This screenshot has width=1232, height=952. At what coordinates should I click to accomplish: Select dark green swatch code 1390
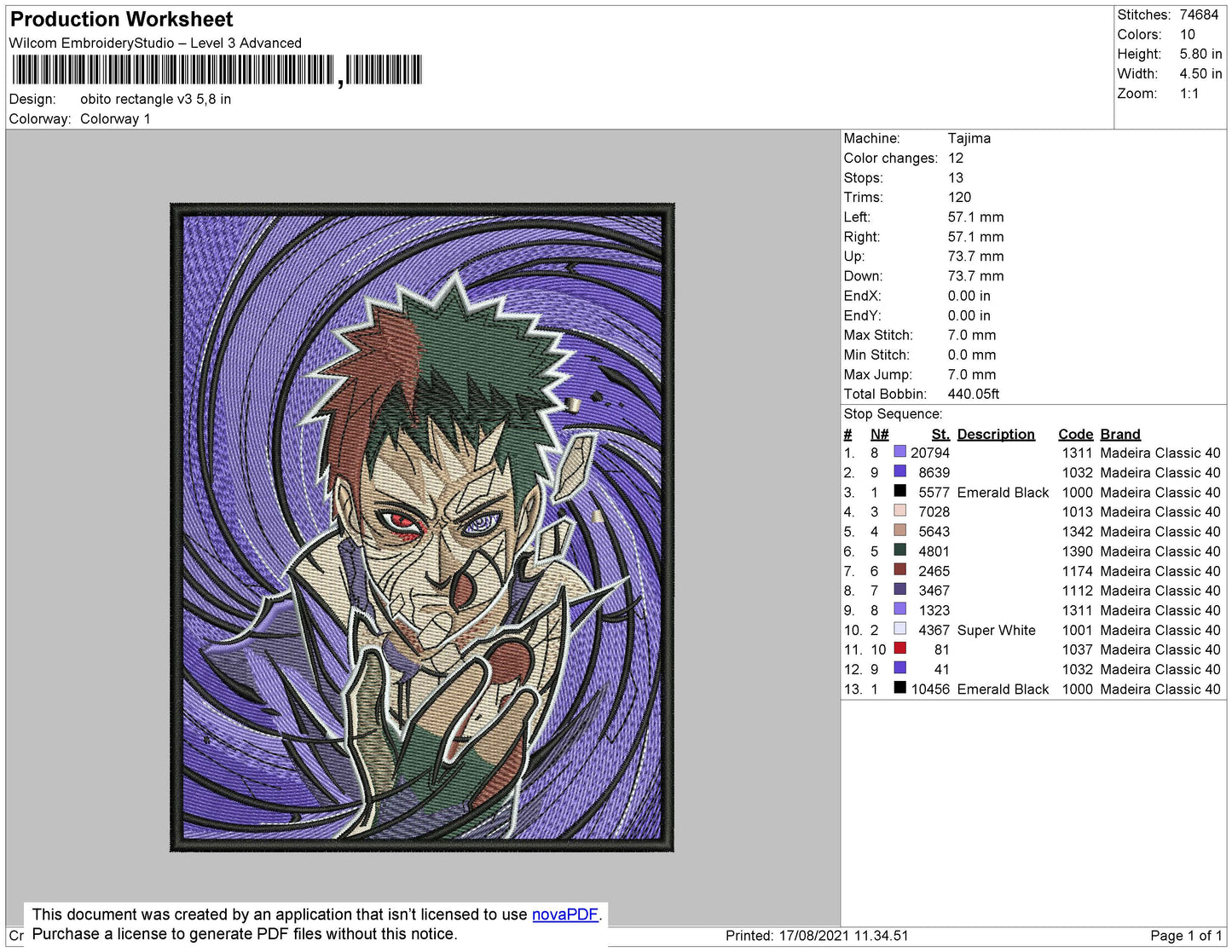(899, 550)
